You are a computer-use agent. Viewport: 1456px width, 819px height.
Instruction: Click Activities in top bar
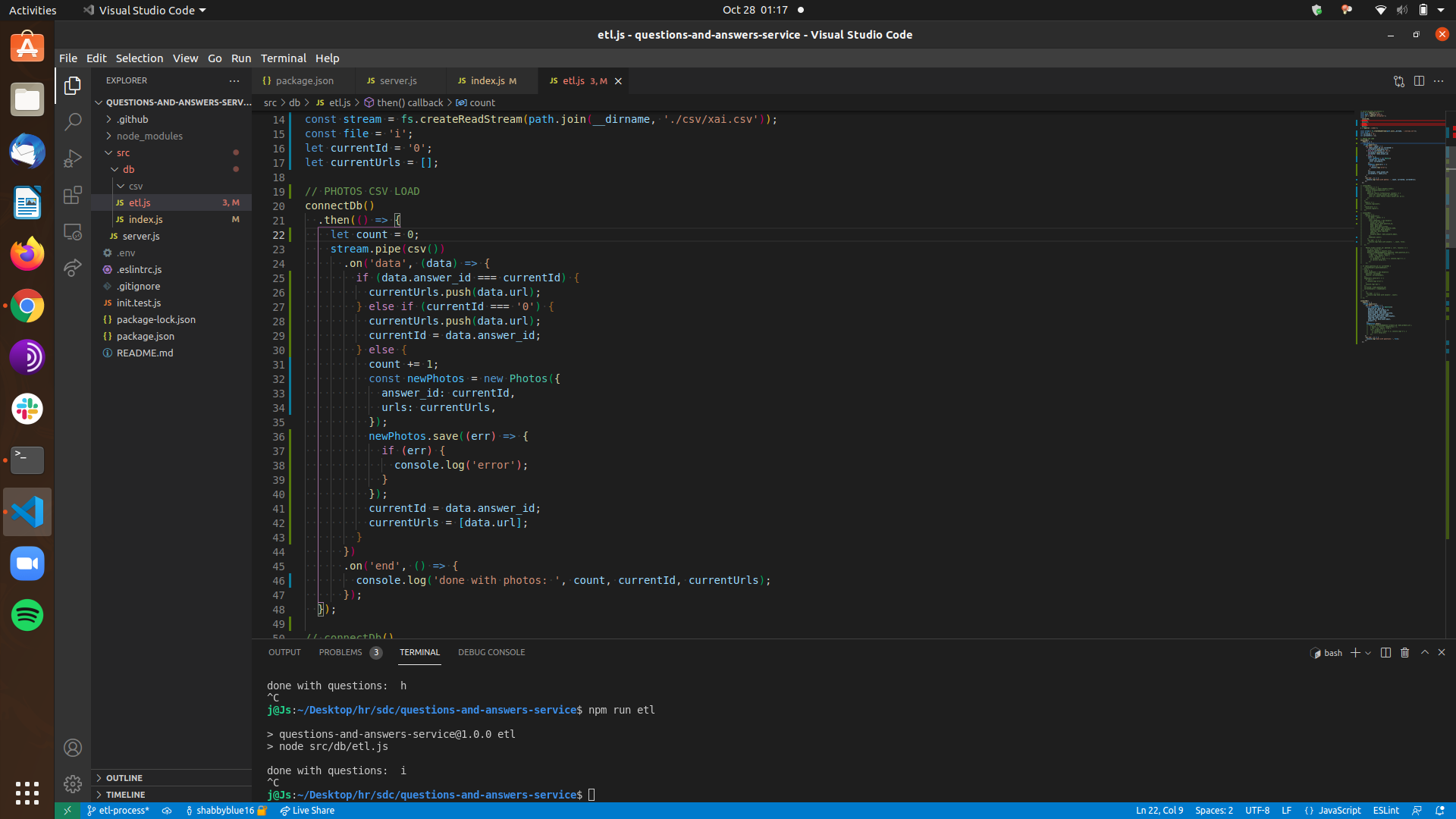coord(33,10)
